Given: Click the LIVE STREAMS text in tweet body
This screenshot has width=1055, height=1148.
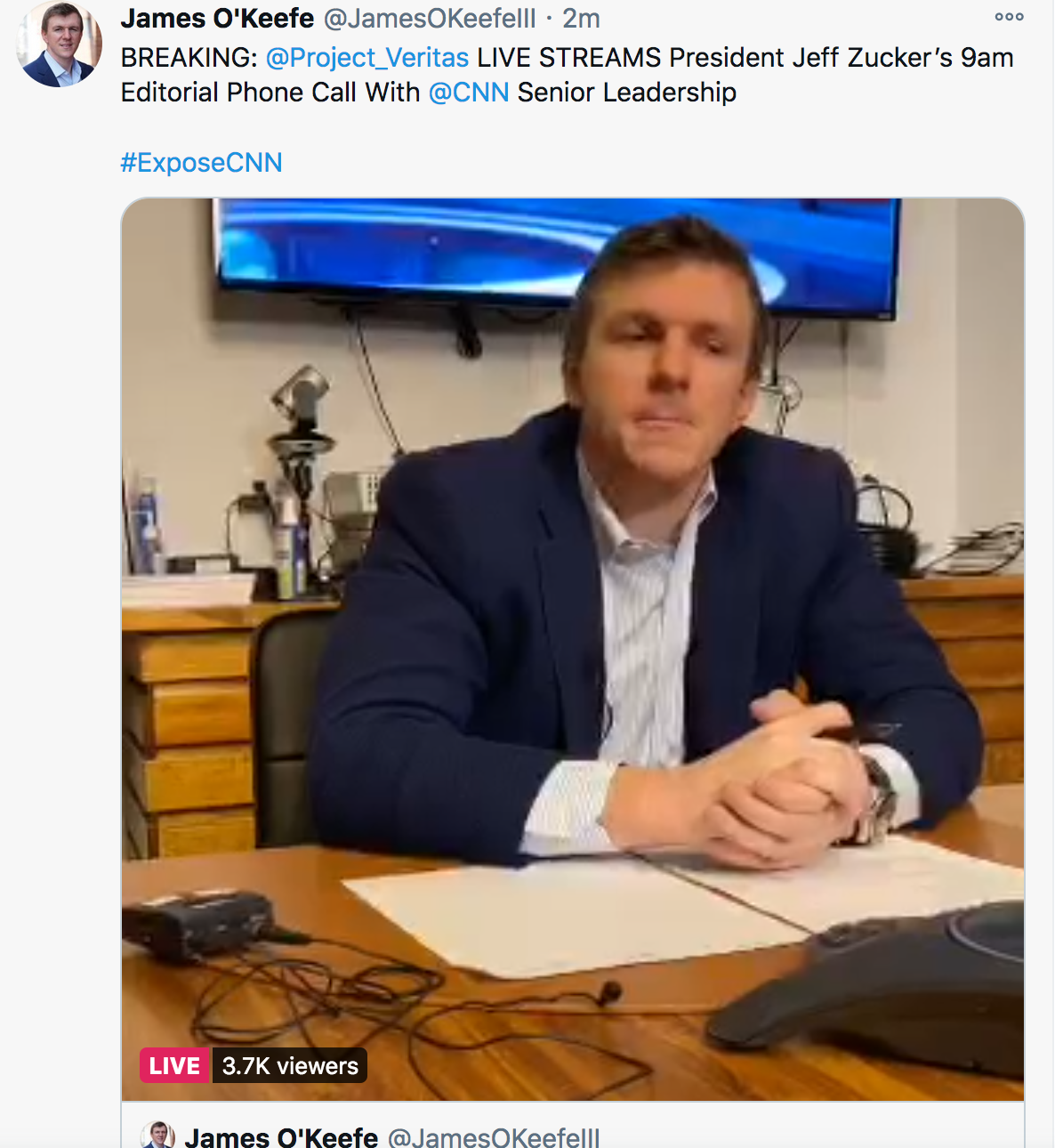Looking at the screenshot, I should tap(568, 58).
